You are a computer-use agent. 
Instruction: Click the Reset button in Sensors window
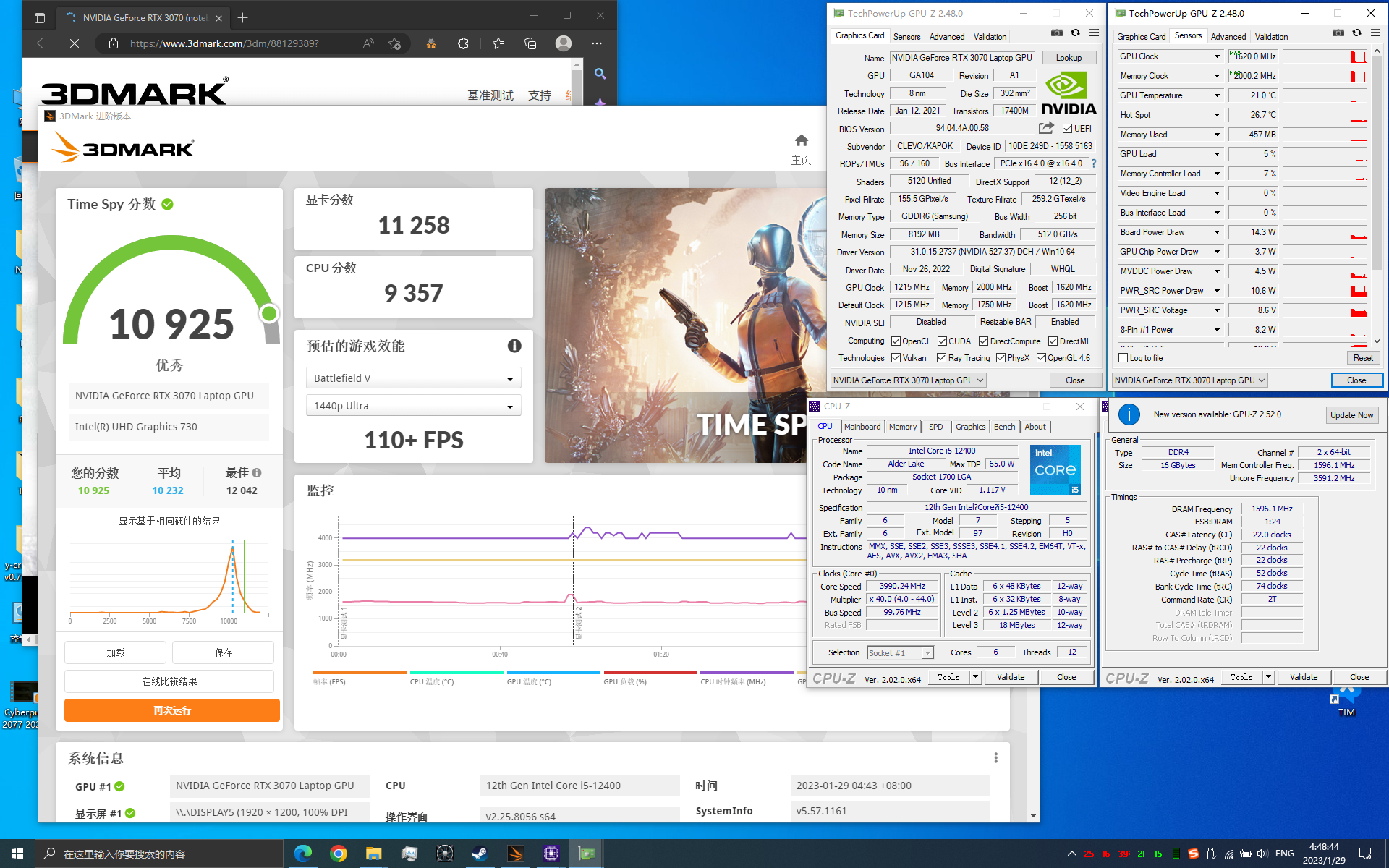point(1363,358)
